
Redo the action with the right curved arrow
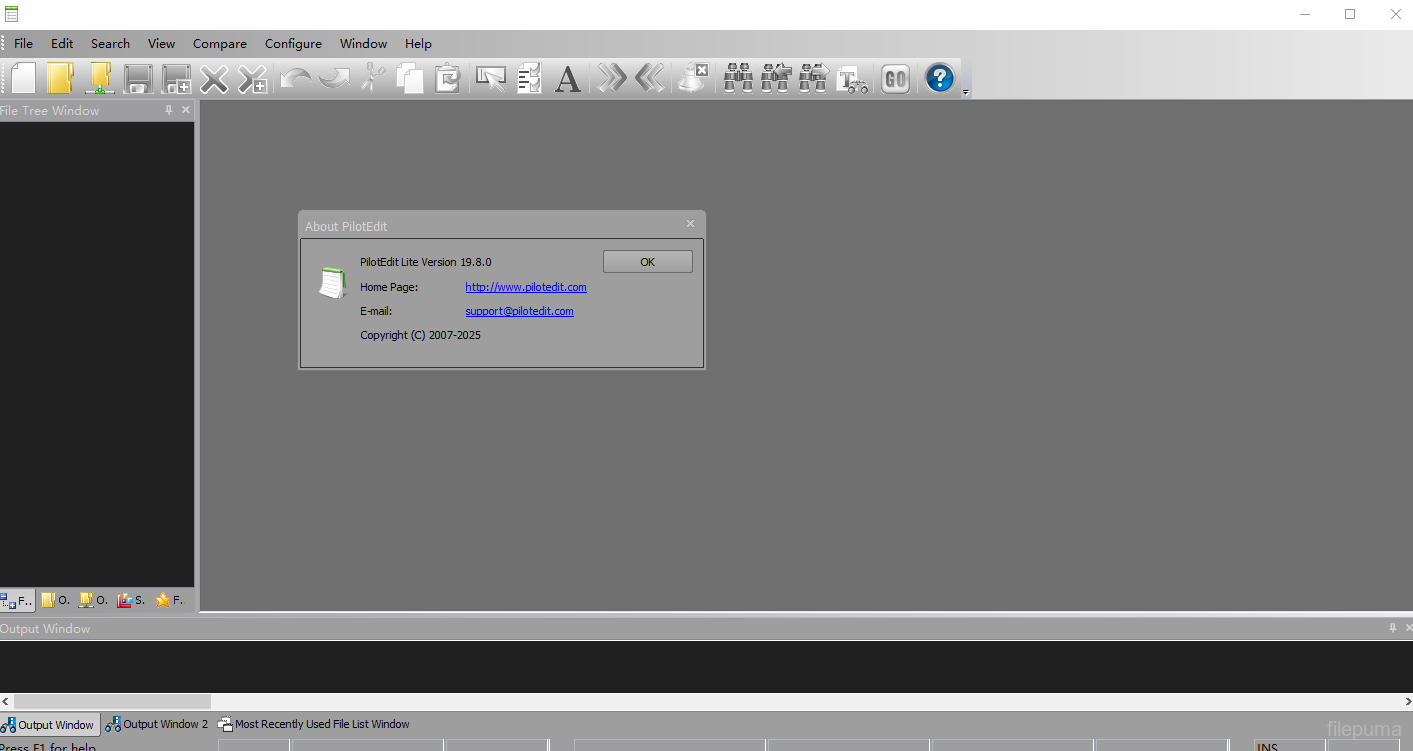333,78
